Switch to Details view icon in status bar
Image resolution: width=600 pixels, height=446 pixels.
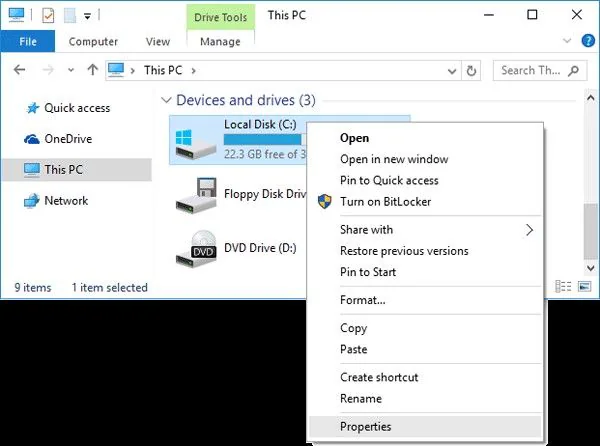coord(563,286)
